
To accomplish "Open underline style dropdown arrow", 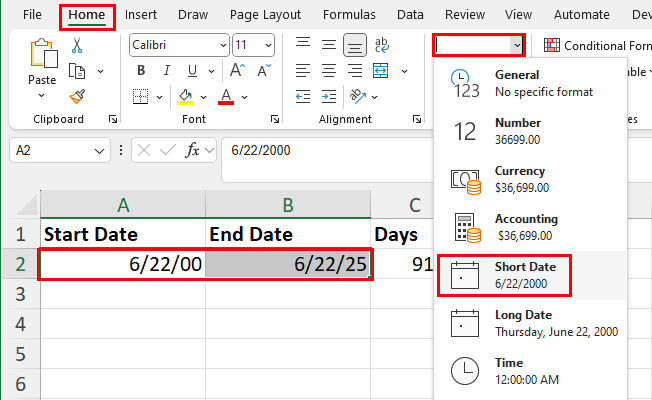I will (x=211, y=72).
